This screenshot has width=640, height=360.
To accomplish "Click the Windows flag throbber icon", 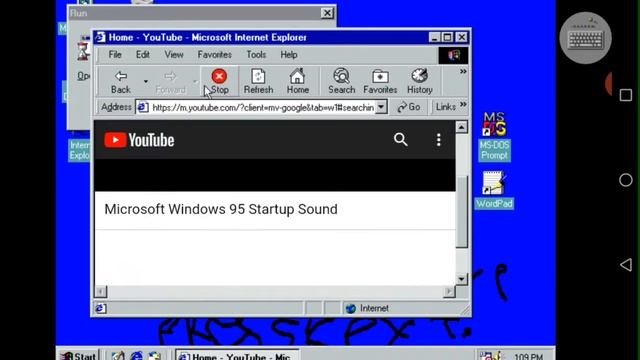I will coord(453,55).
